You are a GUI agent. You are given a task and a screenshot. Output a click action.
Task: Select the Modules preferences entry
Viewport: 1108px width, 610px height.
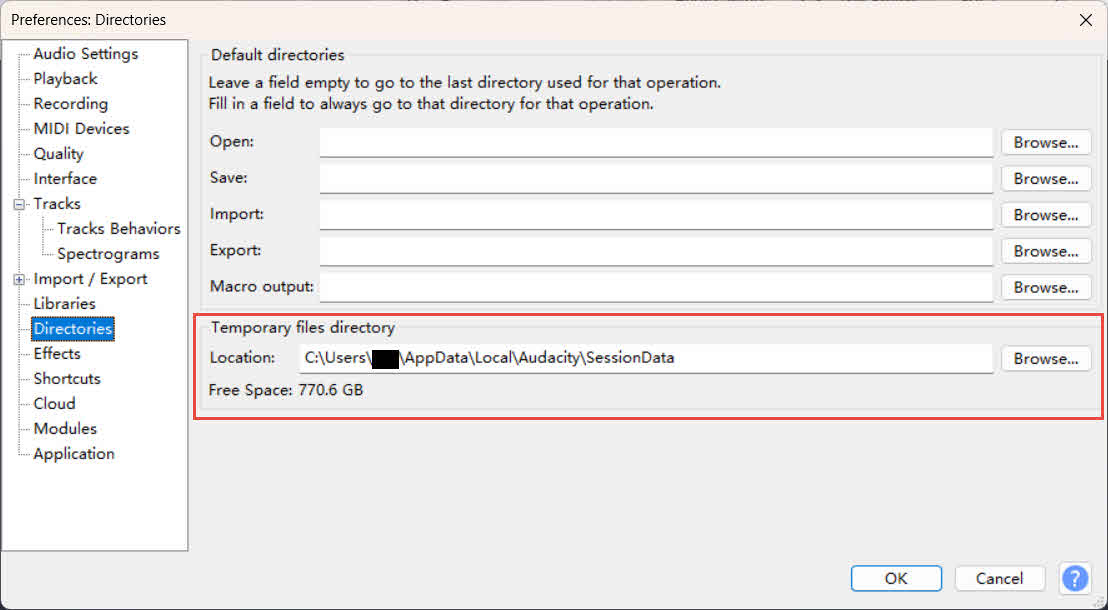[x=64, y=428]
